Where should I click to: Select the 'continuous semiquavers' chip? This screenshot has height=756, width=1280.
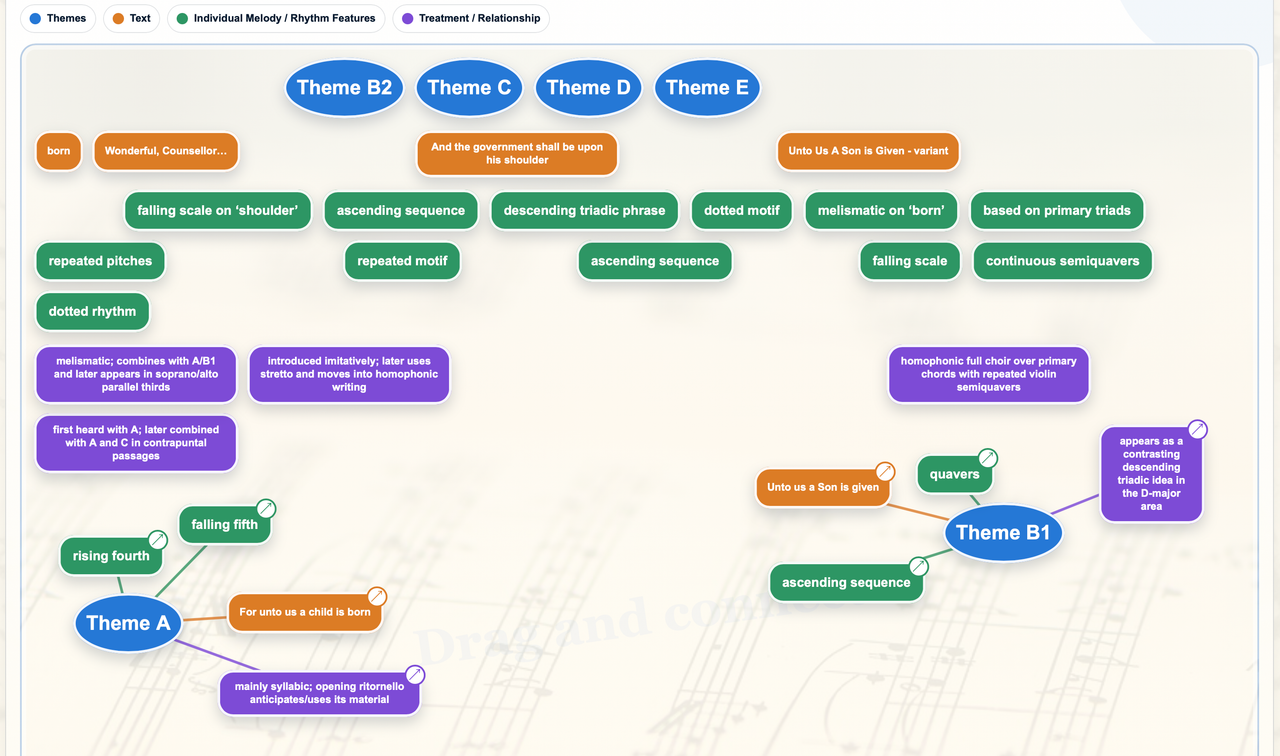click(1063, 261)
